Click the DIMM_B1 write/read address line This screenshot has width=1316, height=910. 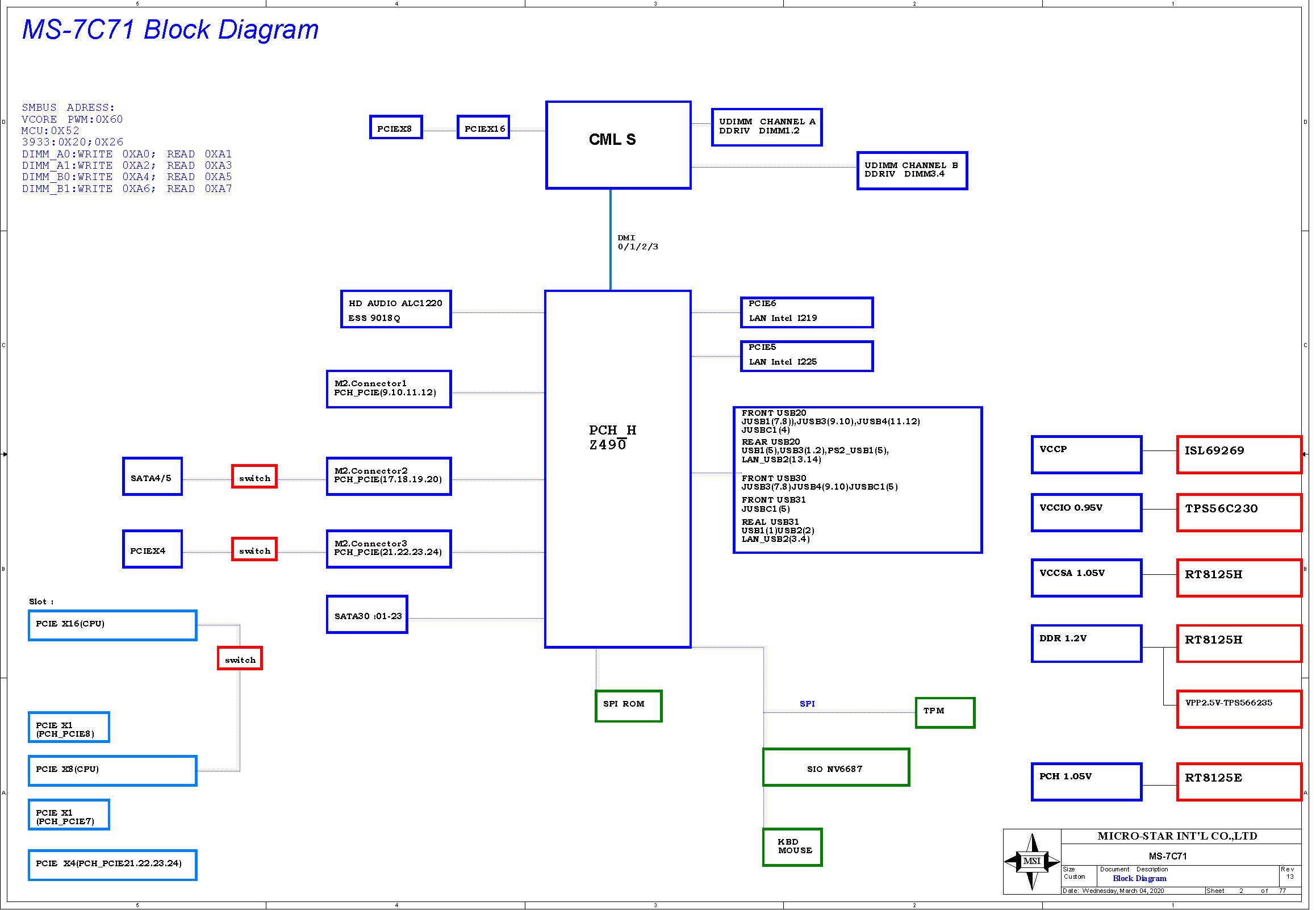pyautogui.click(x=127, y=189)
